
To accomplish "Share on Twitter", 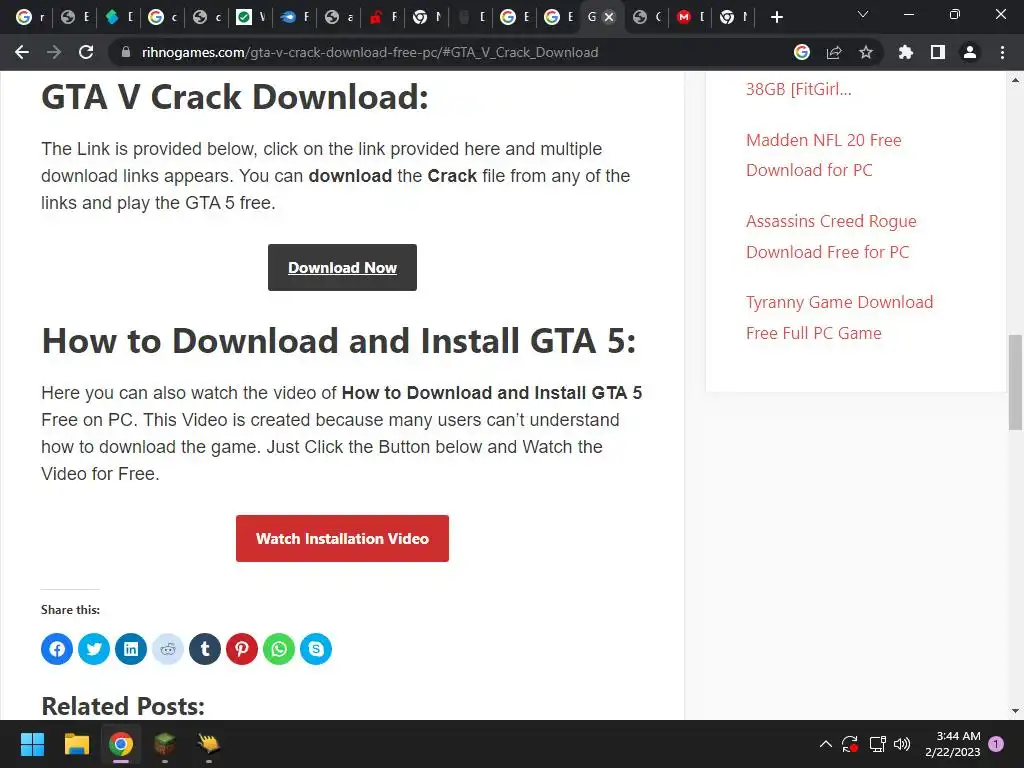I will pos(94,648).
